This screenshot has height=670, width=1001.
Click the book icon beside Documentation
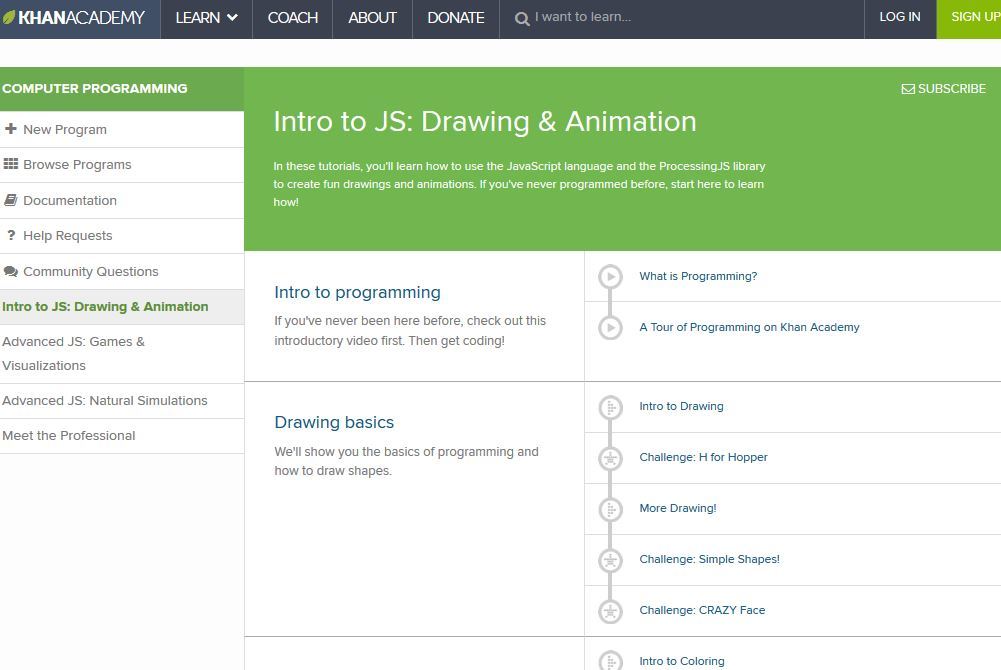coord(11,200)
